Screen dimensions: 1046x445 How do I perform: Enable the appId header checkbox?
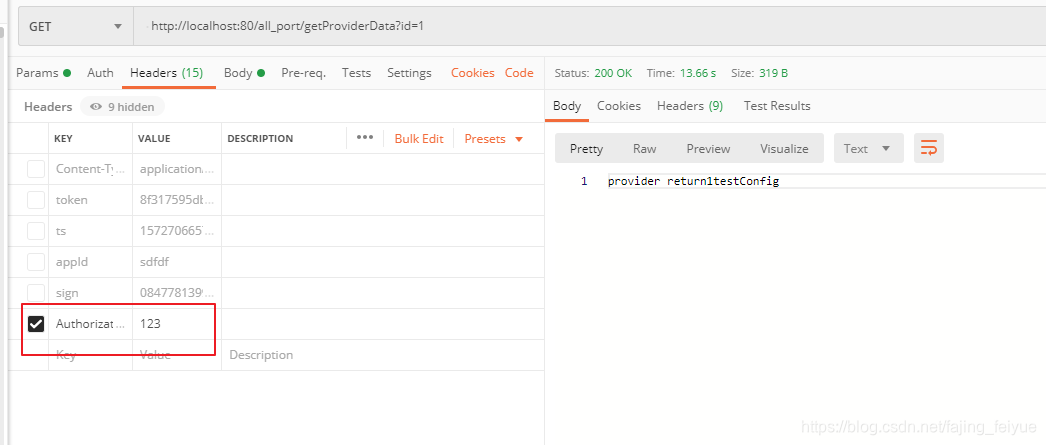[36, 262]
